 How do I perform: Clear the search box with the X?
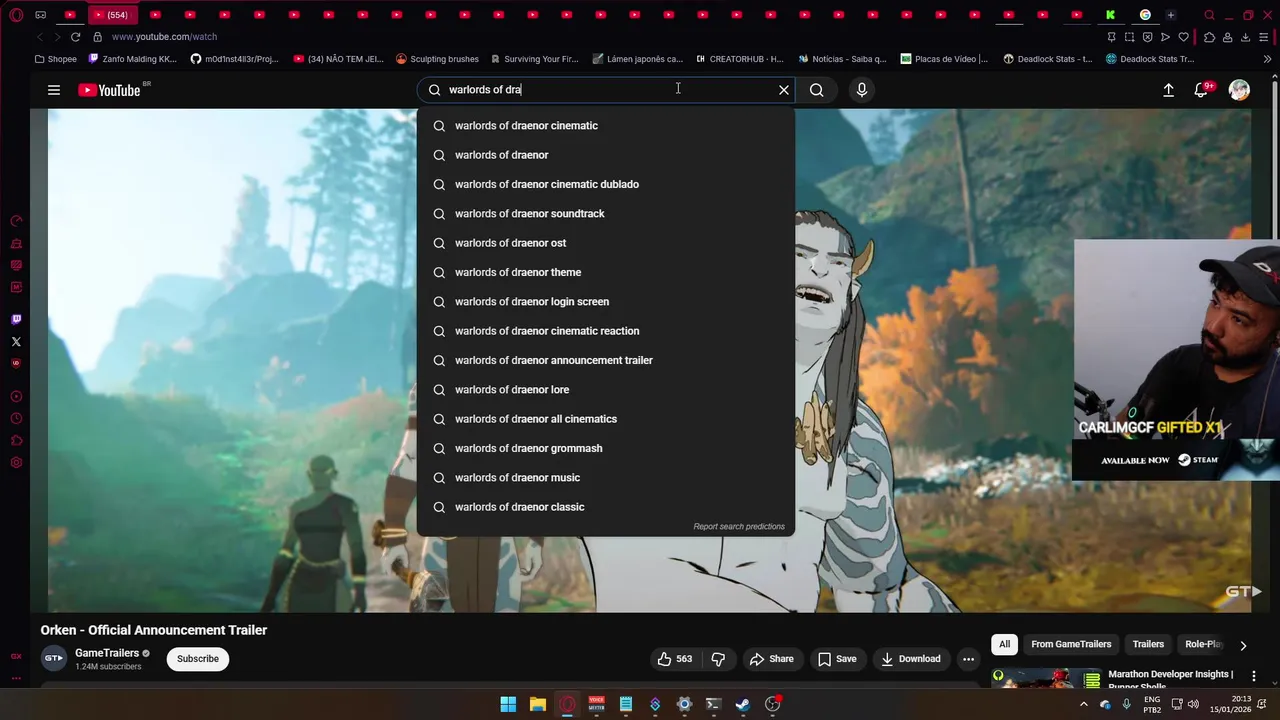784,90
